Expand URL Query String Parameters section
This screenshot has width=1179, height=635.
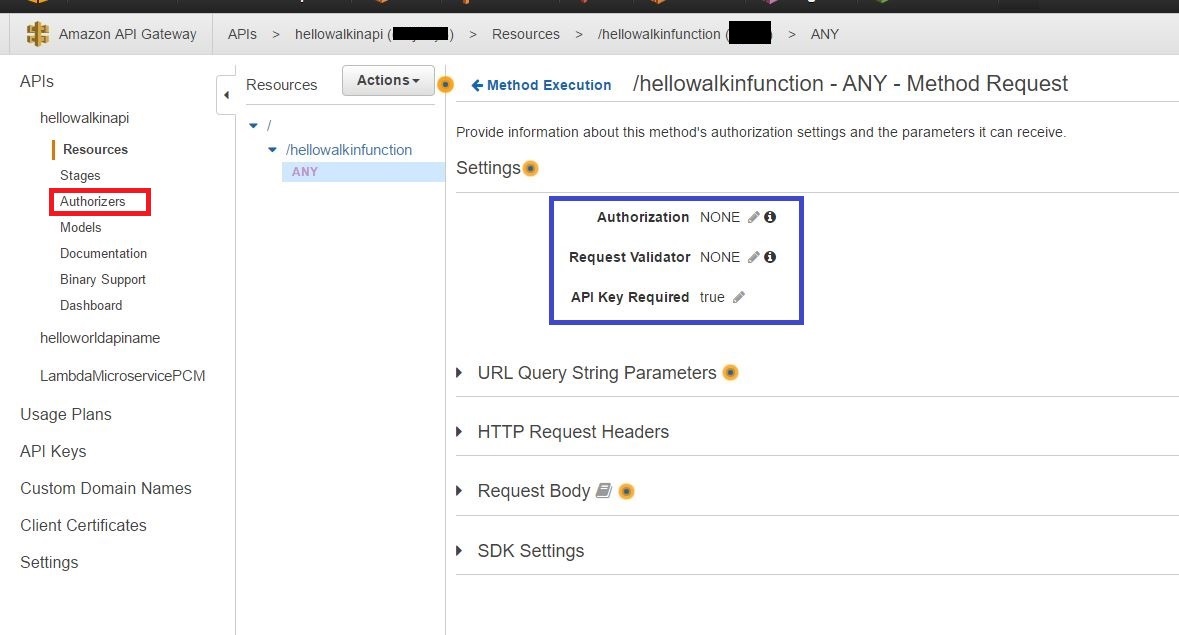coord(459,373)
